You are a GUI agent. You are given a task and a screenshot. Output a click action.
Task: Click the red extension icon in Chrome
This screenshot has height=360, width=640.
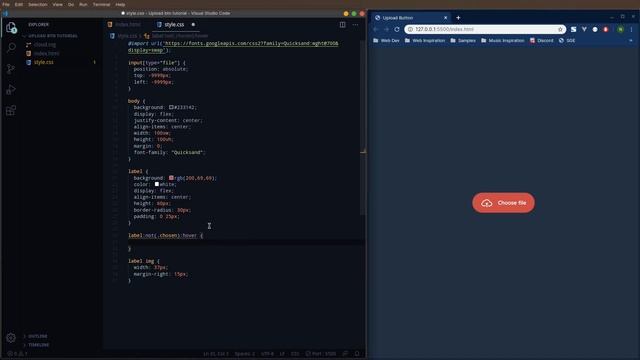pos(606,29)
